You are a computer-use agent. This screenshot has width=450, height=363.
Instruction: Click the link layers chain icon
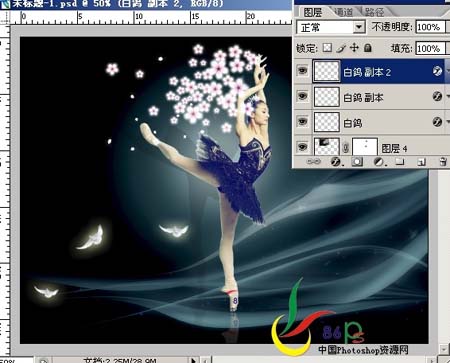click(x=313, y=162)
